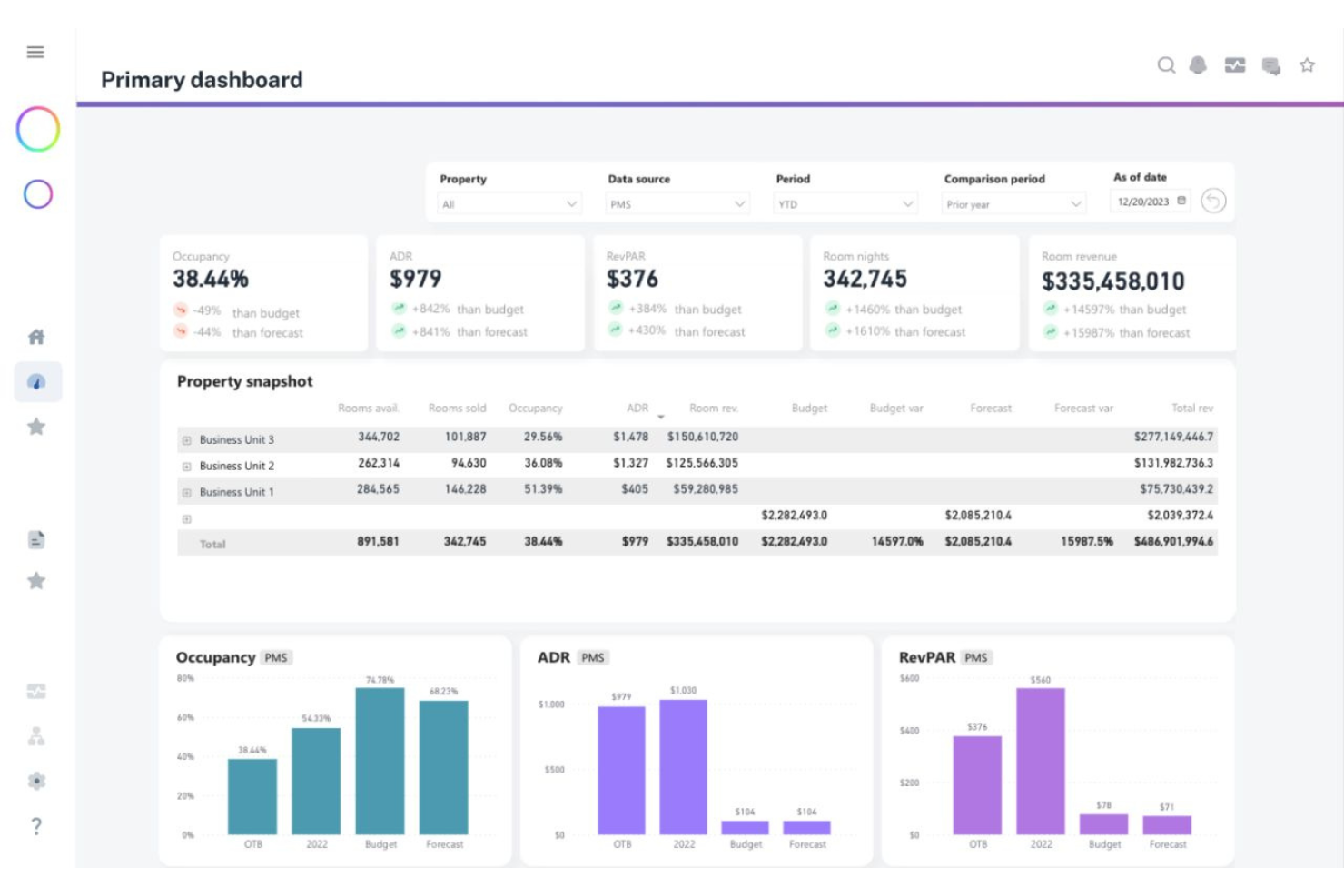Select the dashboard gauge icon in the sidebar

click(36, 381)
